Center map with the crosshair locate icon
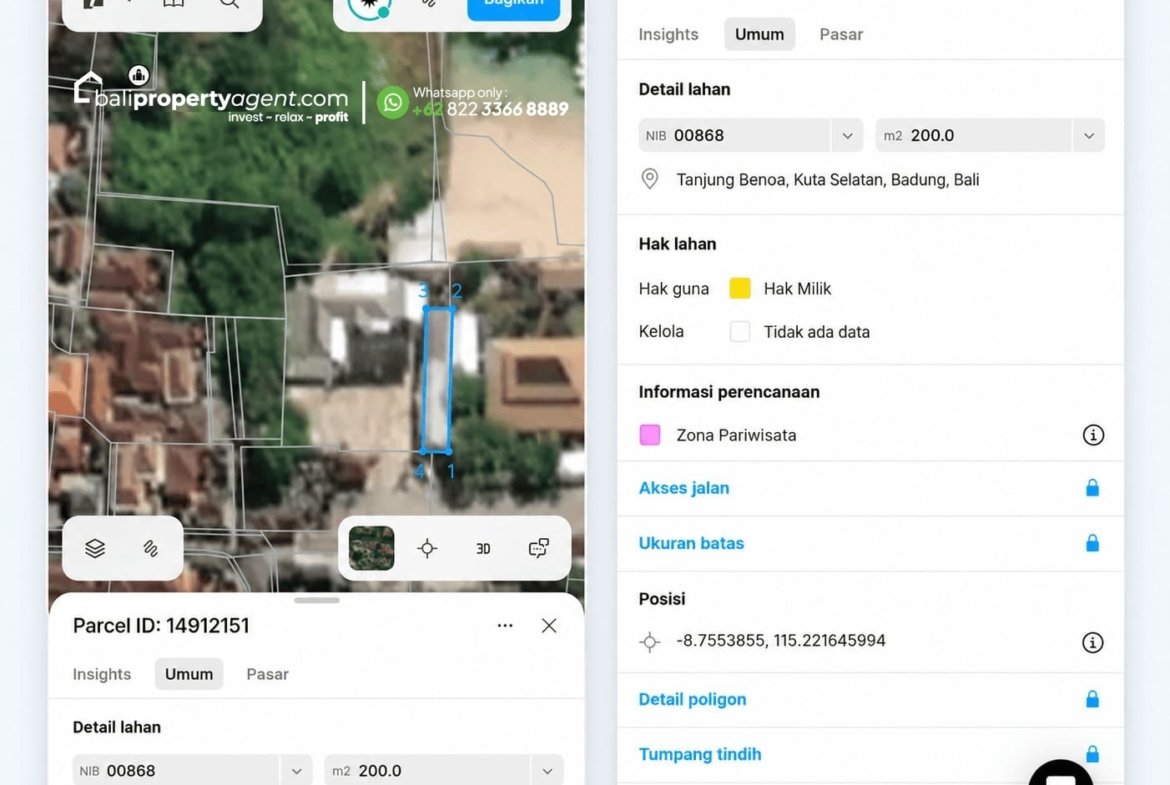 427,548
